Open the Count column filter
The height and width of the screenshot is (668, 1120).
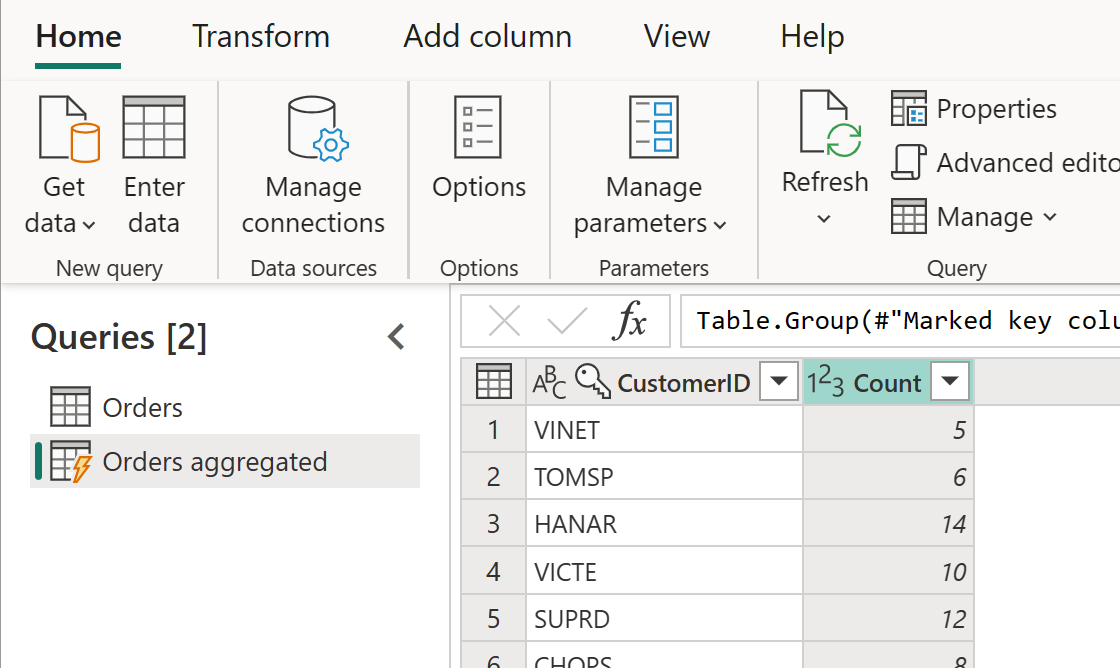[x=950, y=381]
